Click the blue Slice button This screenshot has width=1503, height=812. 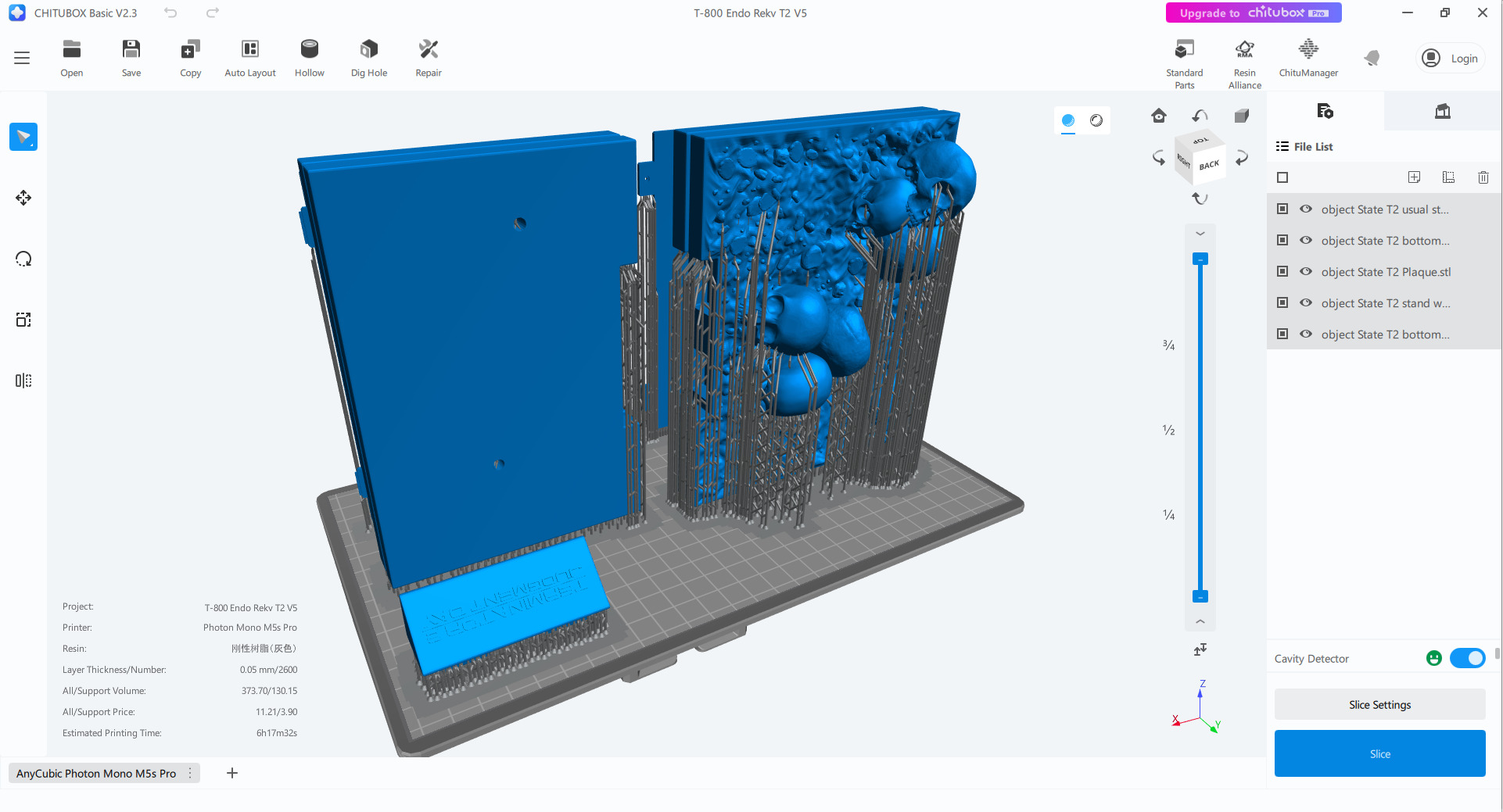pos(1379,753)
